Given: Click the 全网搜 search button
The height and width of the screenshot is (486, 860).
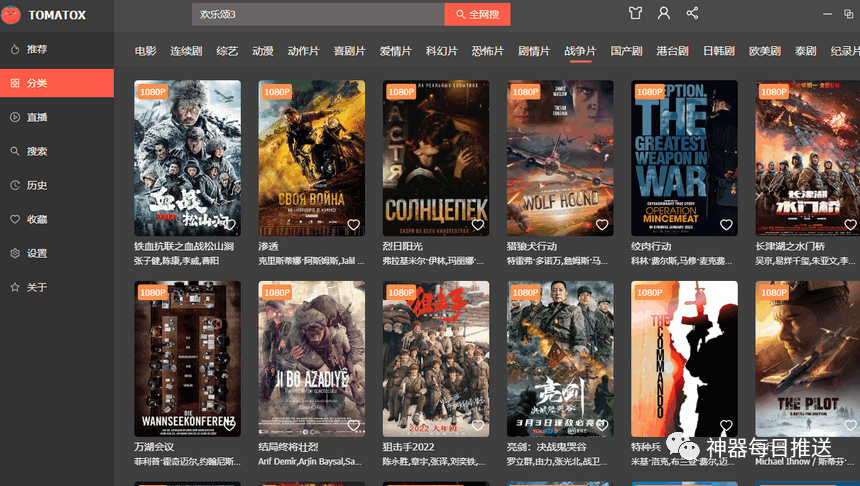Looking at the screenshot, I should [477, 14].
